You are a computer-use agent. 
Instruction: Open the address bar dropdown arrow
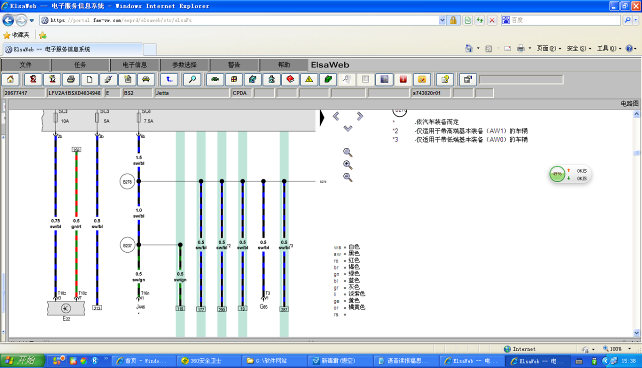pyautogui.click(x=442, y=20)
